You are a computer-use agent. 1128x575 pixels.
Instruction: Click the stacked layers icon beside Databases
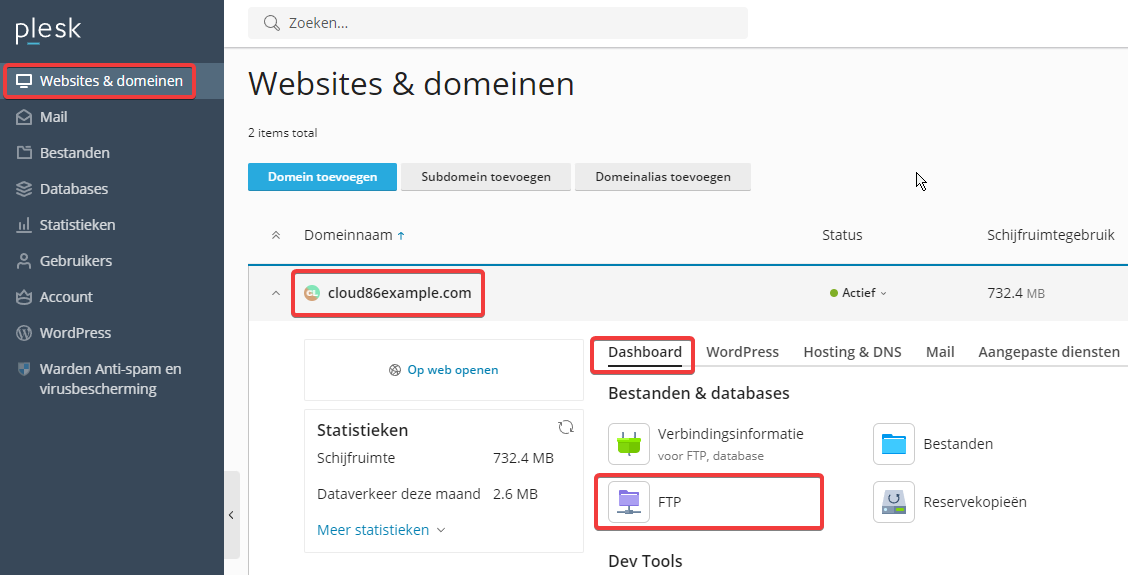(x=24, y=189)
